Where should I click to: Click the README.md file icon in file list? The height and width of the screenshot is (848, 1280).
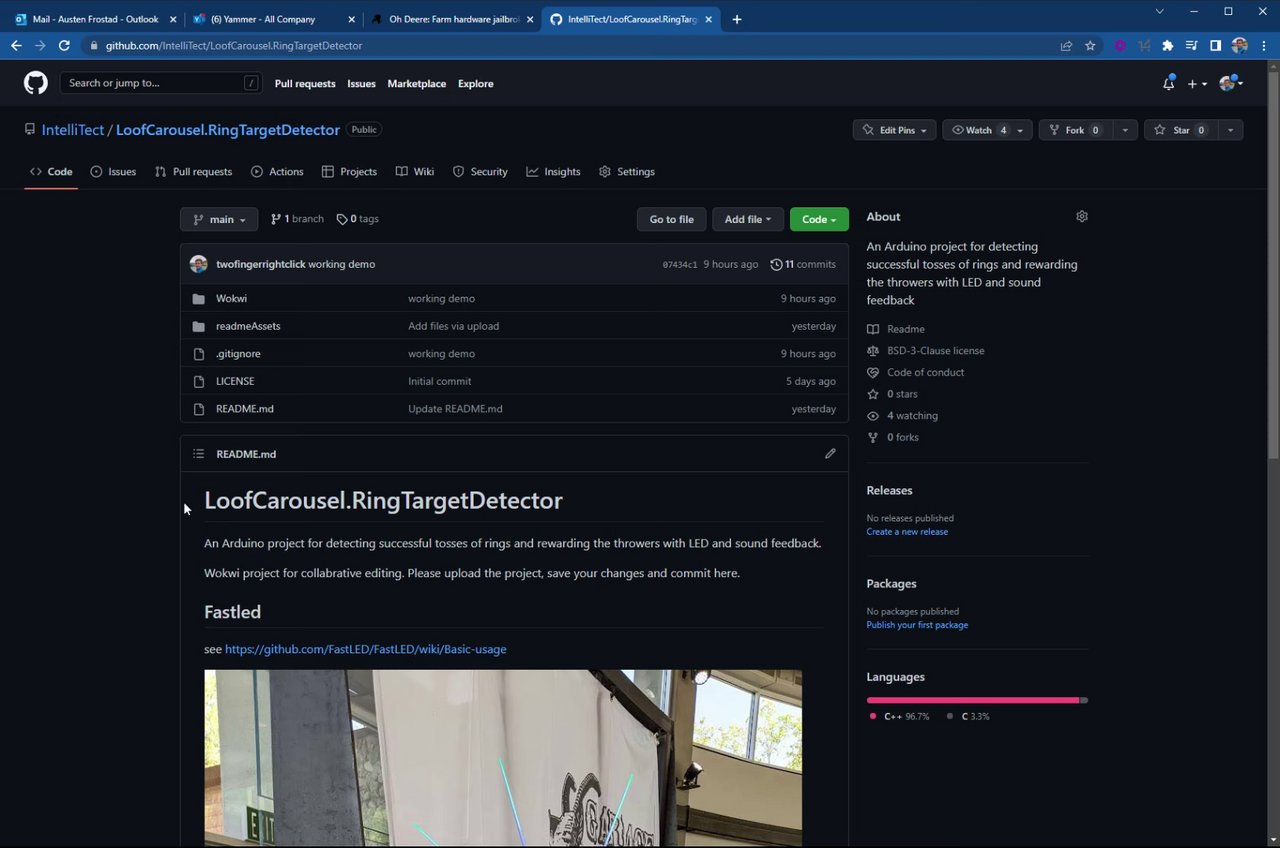pos(198,409)
